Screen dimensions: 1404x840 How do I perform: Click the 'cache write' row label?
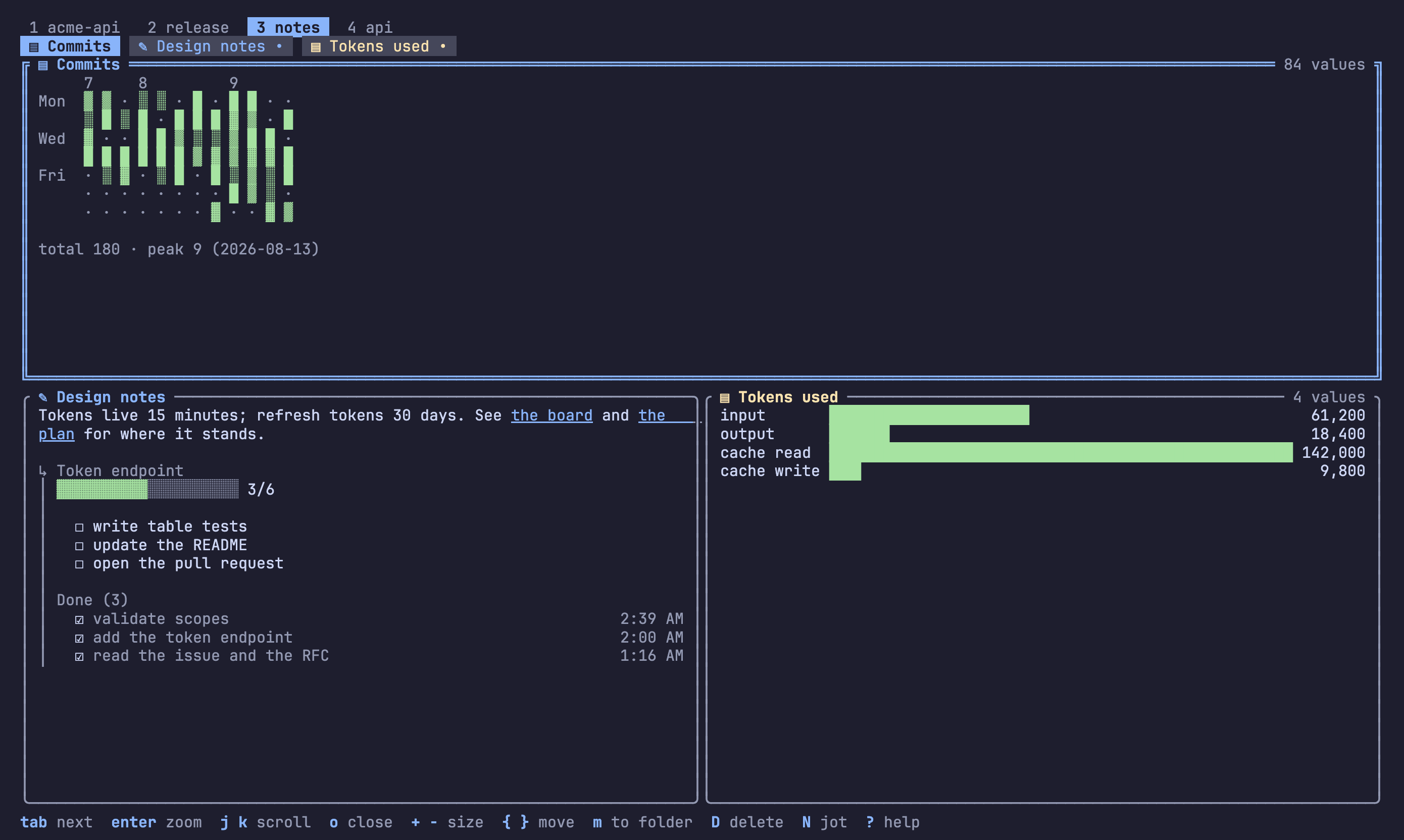770,471
